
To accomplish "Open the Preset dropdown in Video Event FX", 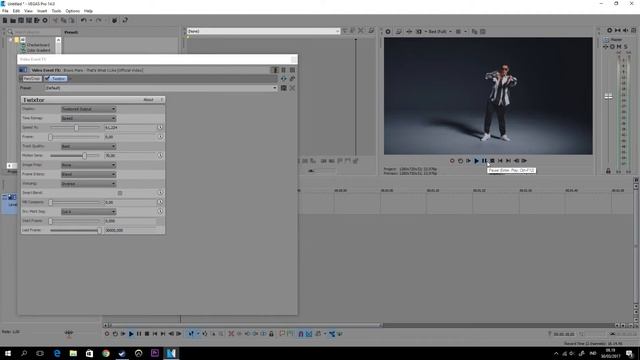I will click(x=161, y=88).
